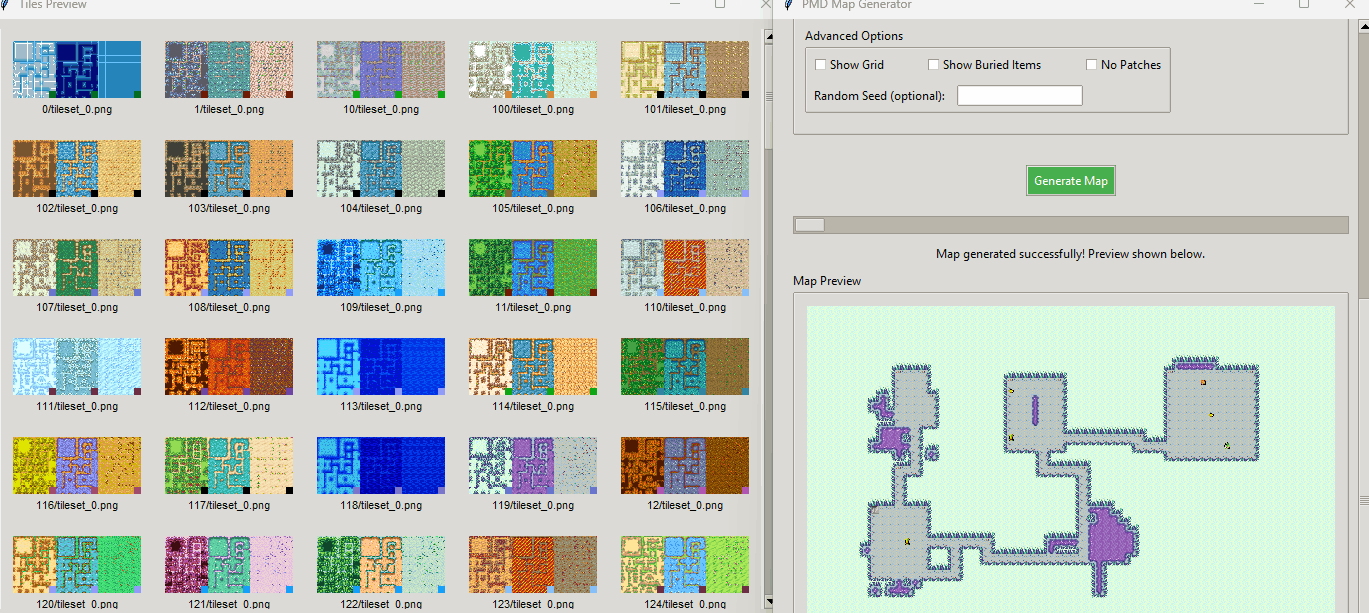Select the 119/tileset_0.png thumbnail
Image resolution: width=1369 pixels, height=613 pixels.
pyautogui.click(x=533, y=465)
